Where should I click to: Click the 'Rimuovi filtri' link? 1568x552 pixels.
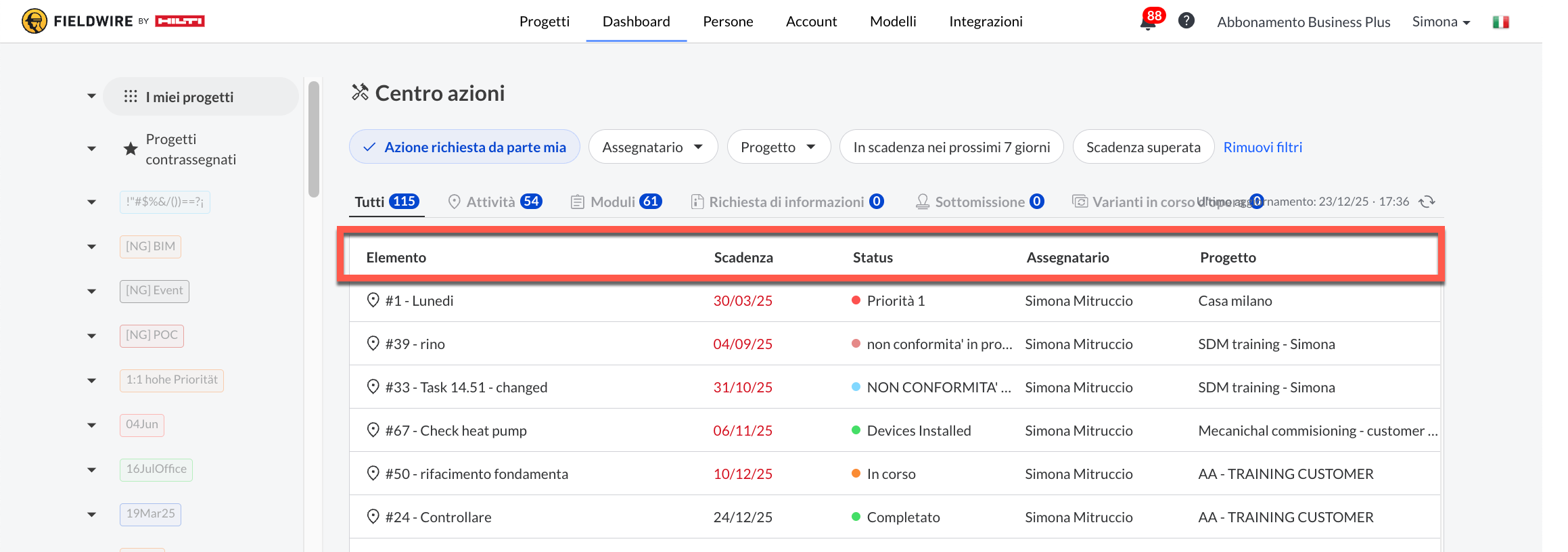click(x=1262, y=147)
